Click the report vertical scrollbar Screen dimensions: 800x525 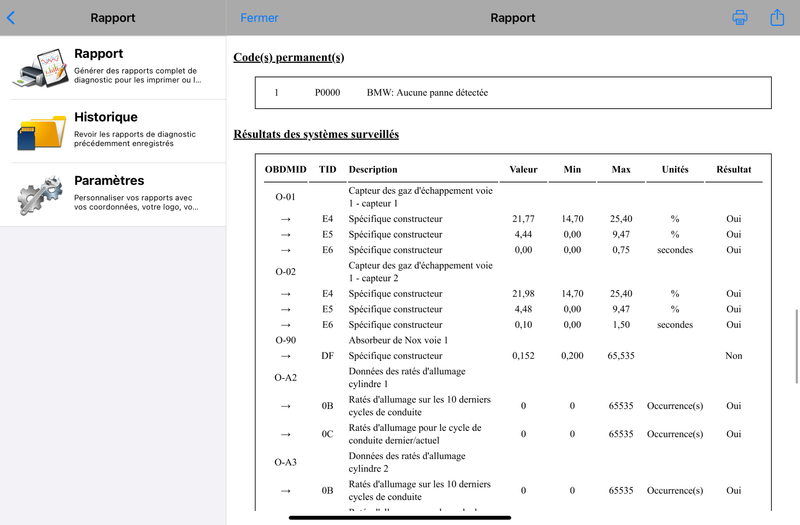pyautogui.click(x=796, y=346)
